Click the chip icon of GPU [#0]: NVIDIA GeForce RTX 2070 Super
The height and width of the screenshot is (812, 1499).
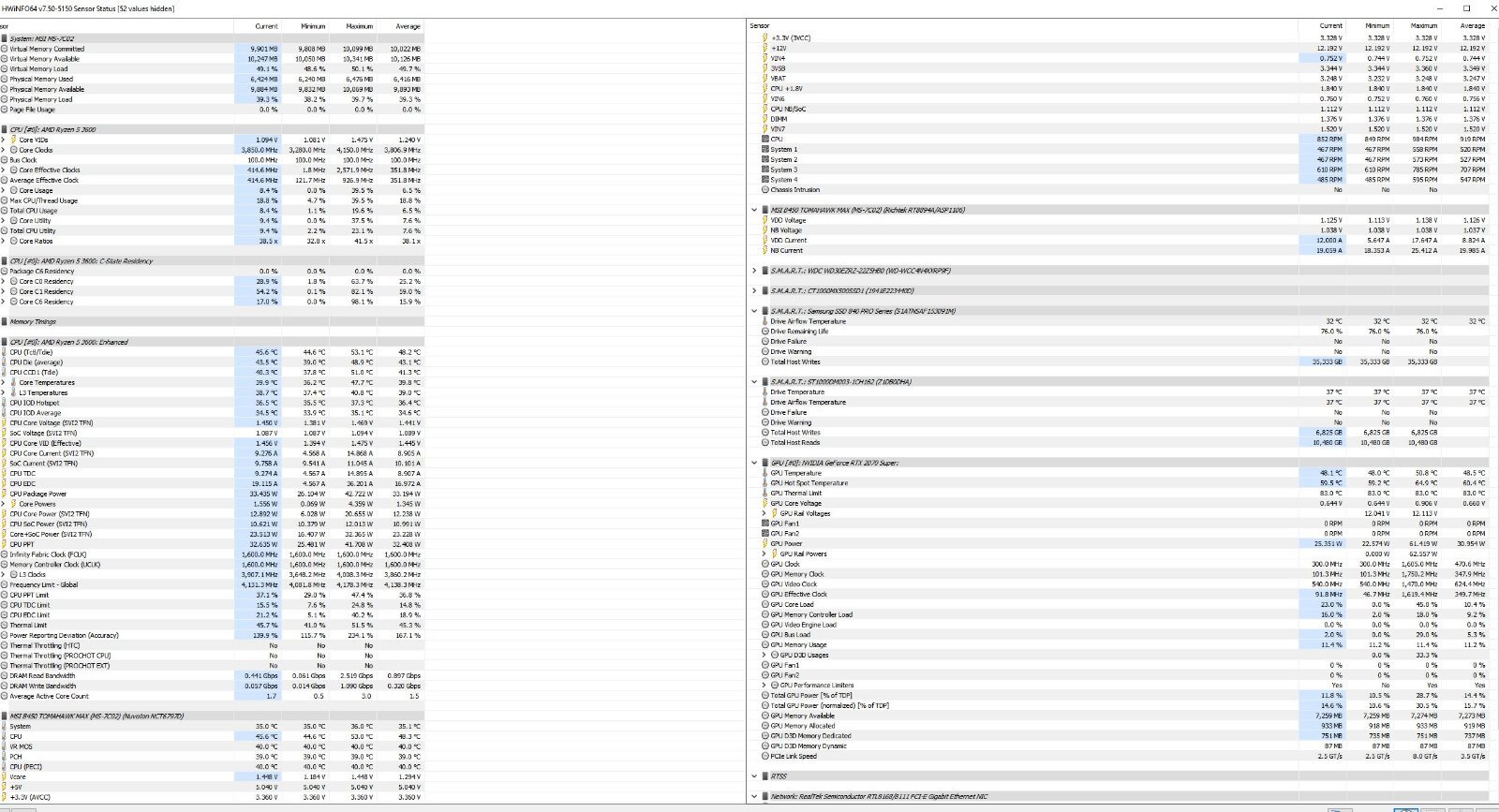[765, 463]
